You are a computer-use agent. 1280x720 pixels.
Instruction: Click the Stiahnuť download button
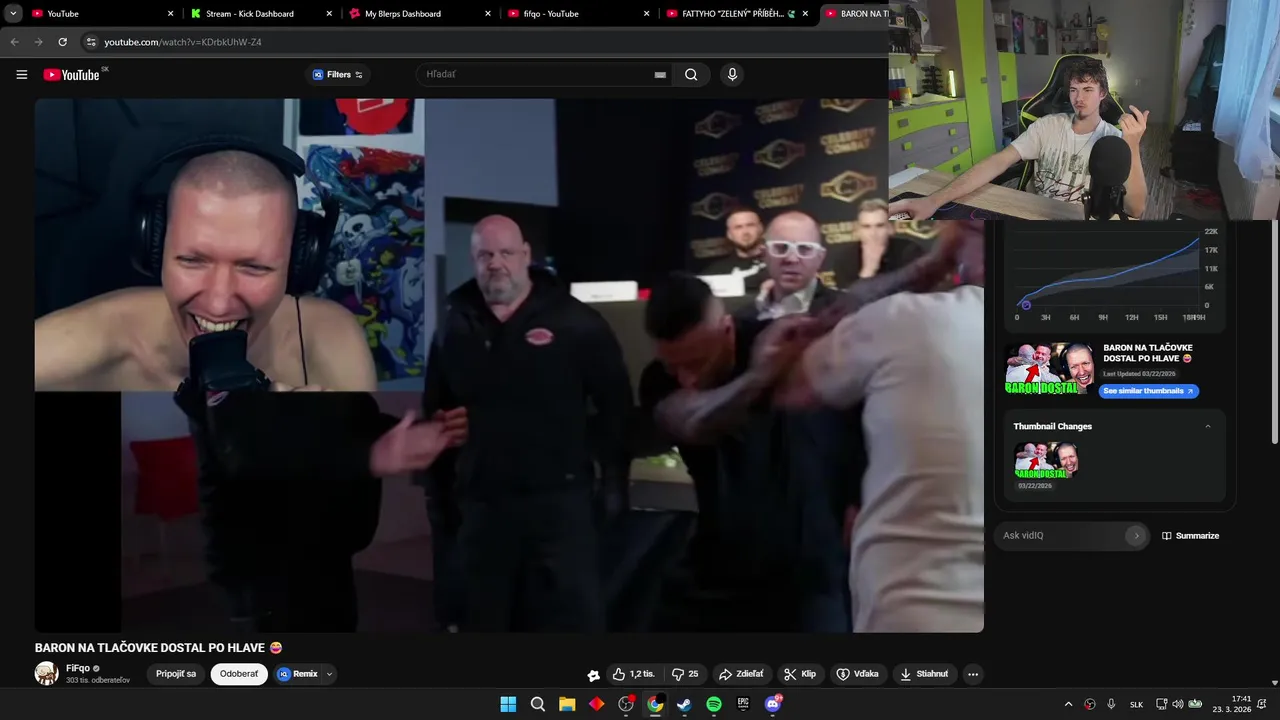[x=924, y=674]
